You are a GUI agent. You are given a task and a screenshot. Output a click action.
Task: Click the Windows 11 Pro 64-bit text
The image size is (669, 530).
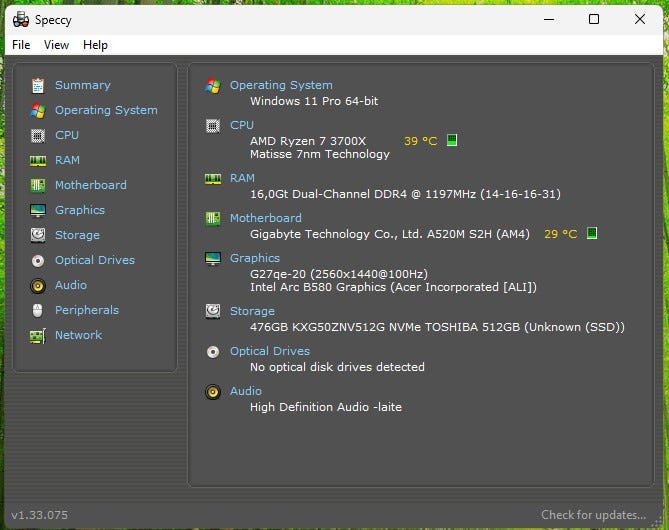314,101
